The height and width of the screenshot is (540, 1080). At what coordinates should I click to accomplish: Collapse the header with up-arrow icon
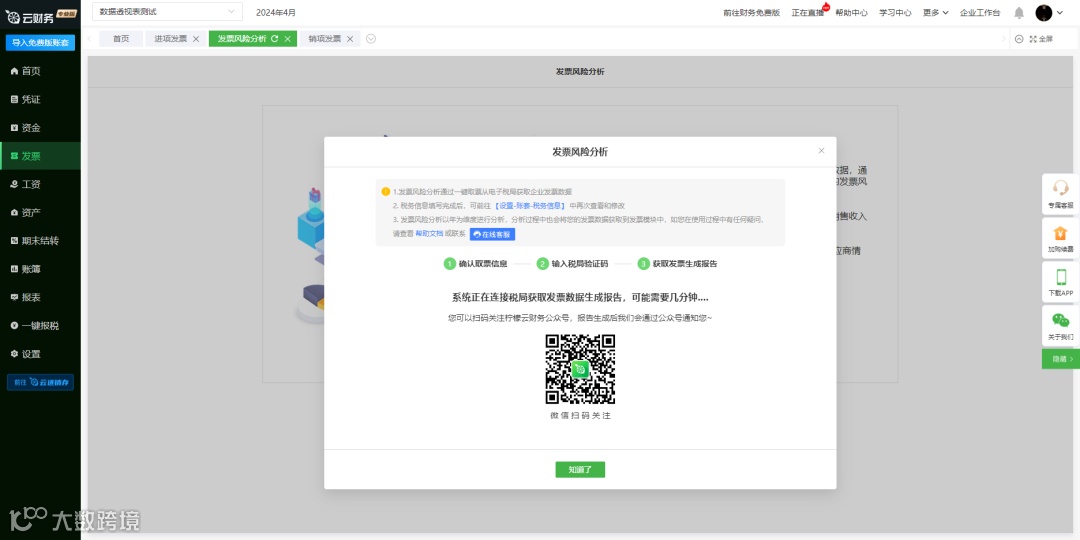click(1019, 39)
